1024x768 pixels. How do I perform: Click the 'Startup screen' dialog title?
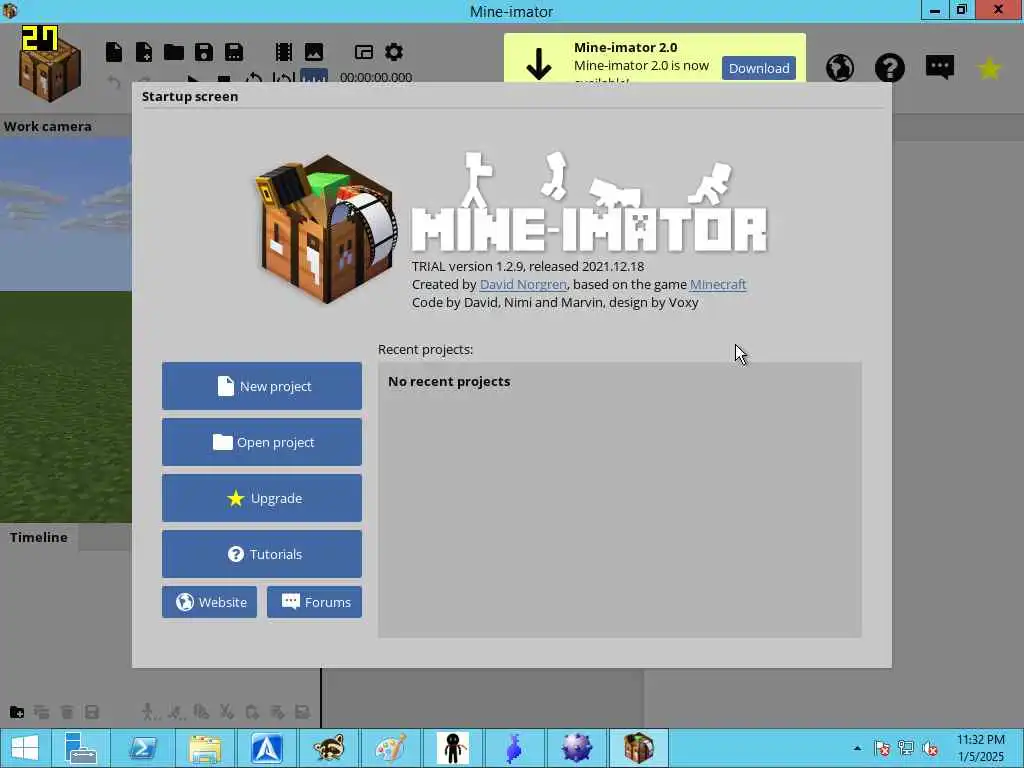[x=190, y=97]
